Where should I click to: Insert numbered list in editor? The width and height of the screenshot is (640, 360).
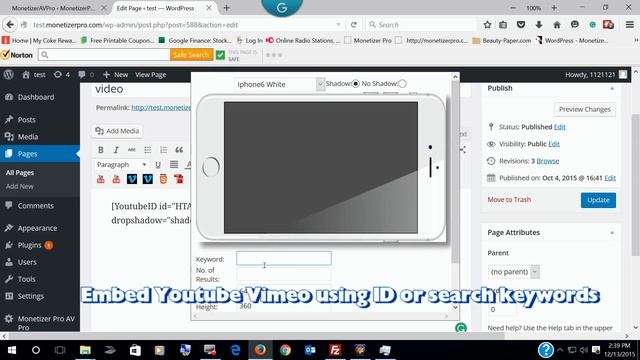pyautogui.click(x=163, y=150)
